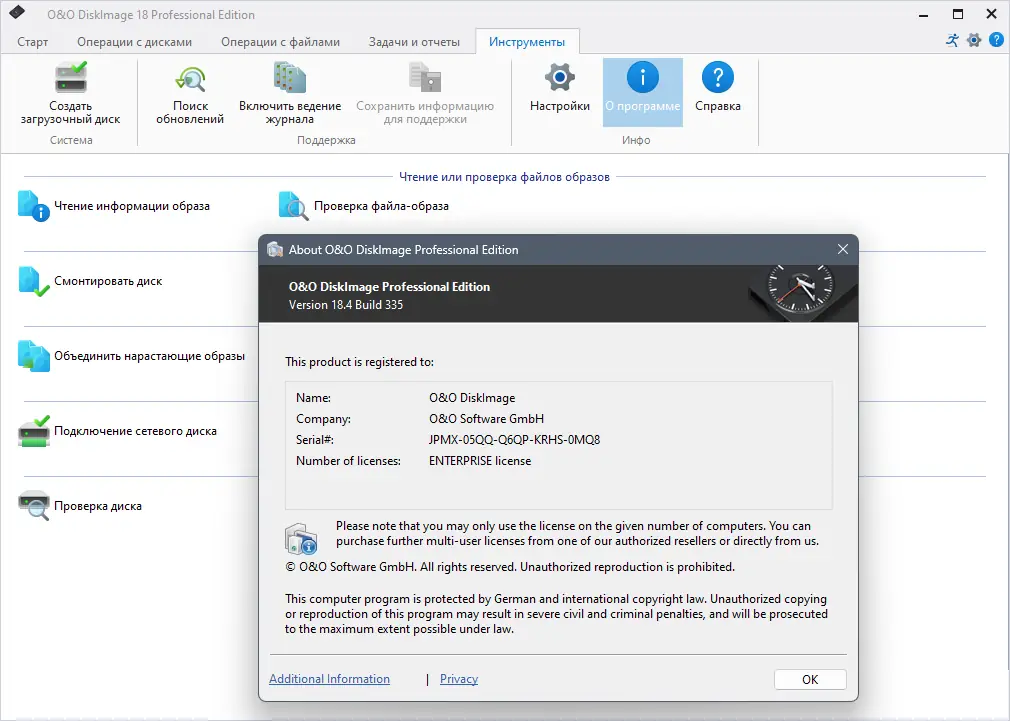
Task: Maximize the main DiskImage window
Action: point(958,14)
